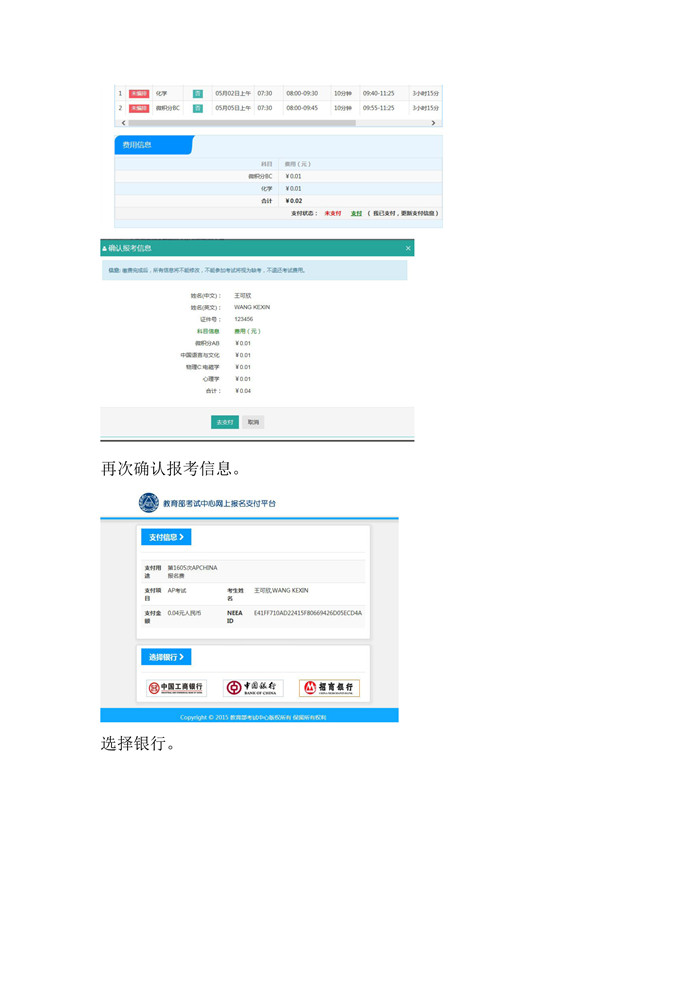Select 中国银行 (Bank of China) logo
Screen dimensions: 700x989
(253, 688)
